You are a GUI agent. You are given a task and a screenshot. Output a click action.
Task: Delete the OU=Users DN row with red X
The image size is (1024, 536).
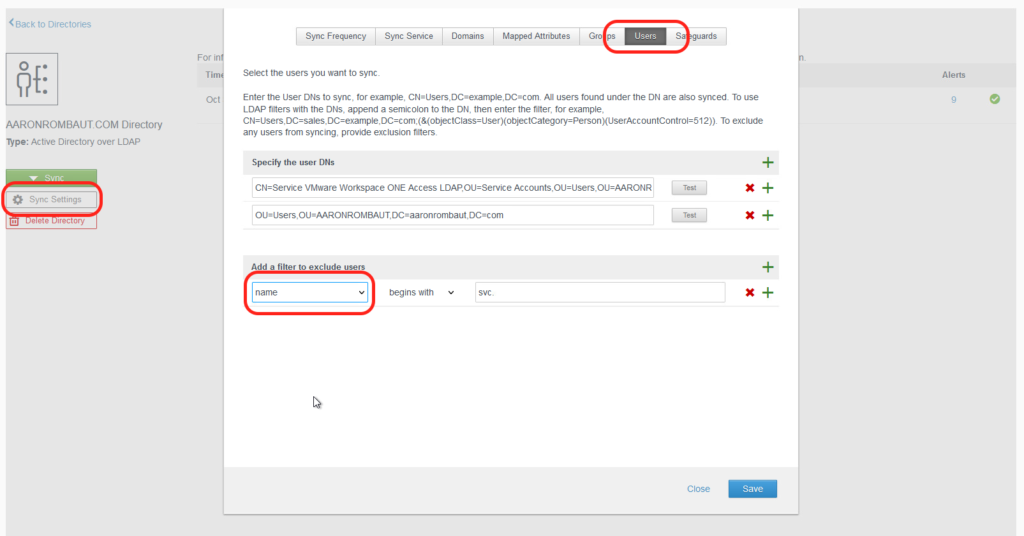click(750, 215)
